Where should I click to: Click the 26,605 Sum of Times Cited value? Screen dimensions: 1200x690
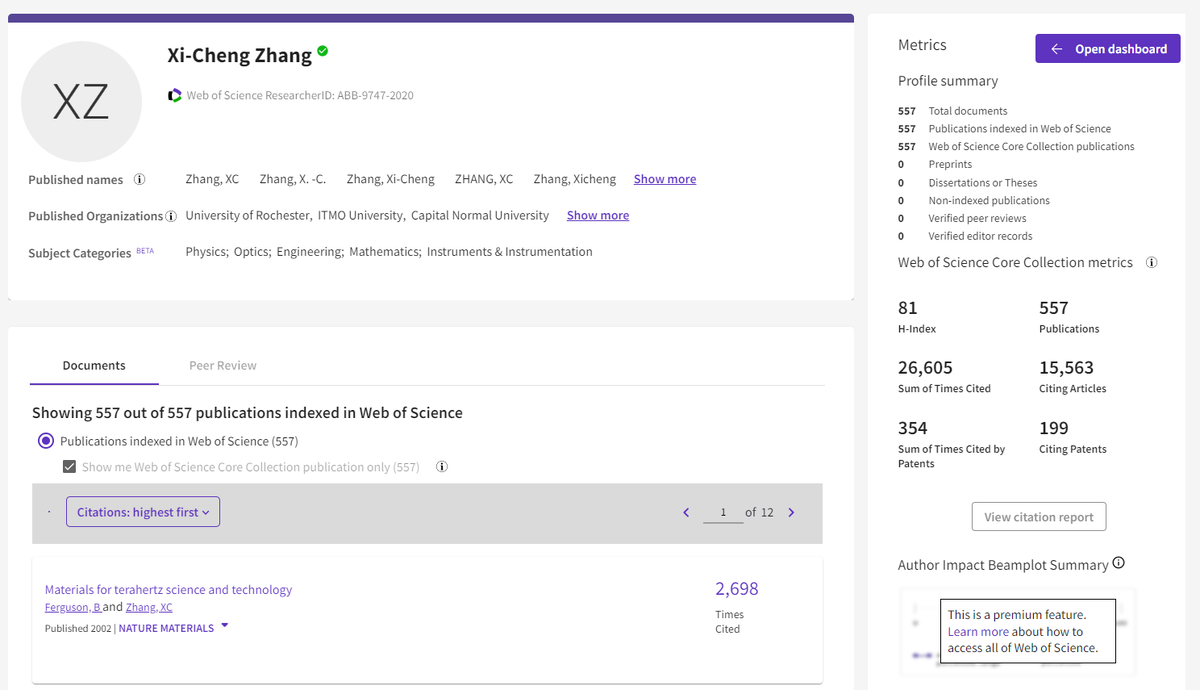tap(925, 368)
